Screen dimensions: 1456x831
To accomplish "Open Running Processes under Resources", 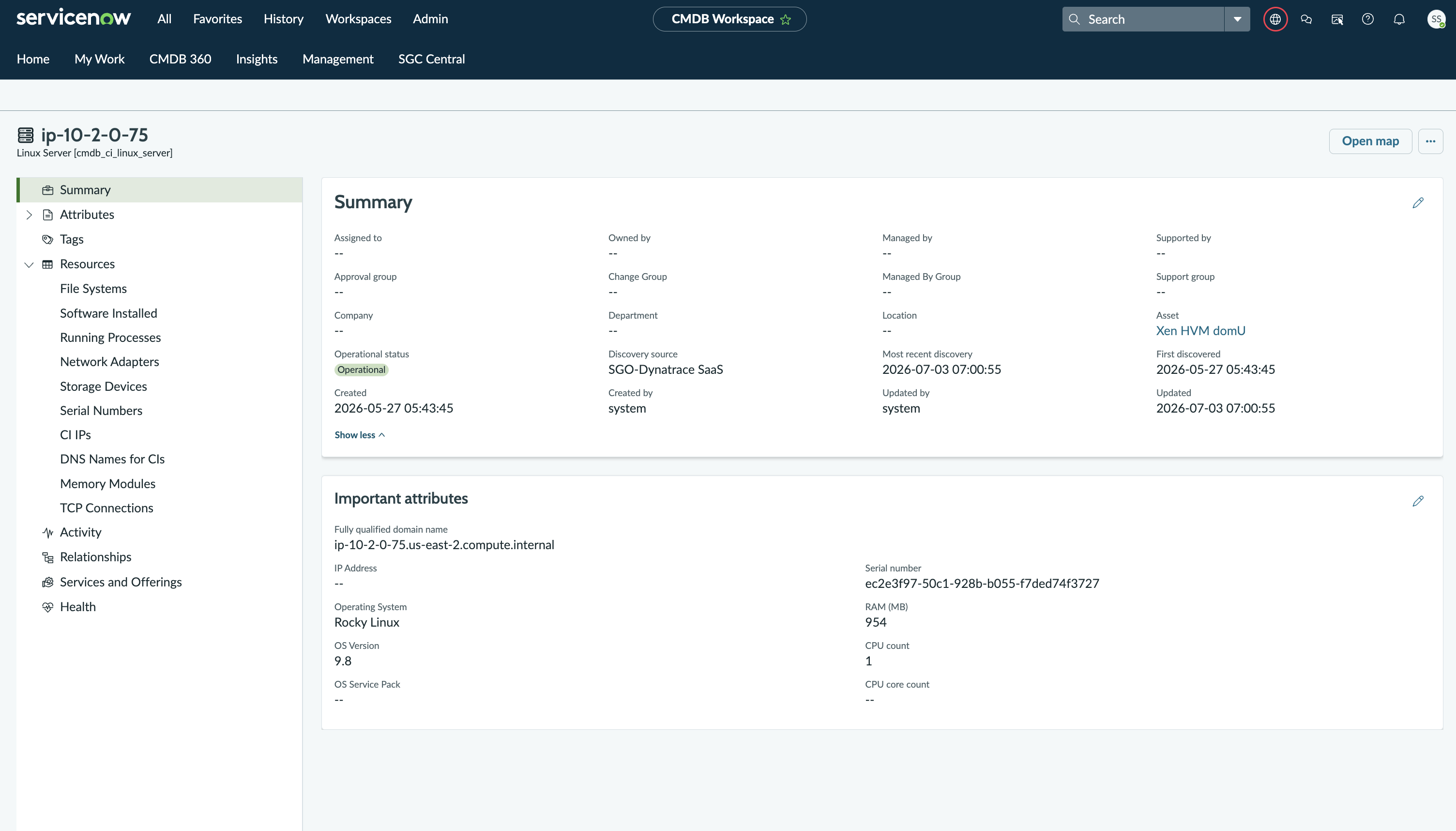I will pos(111,338).
